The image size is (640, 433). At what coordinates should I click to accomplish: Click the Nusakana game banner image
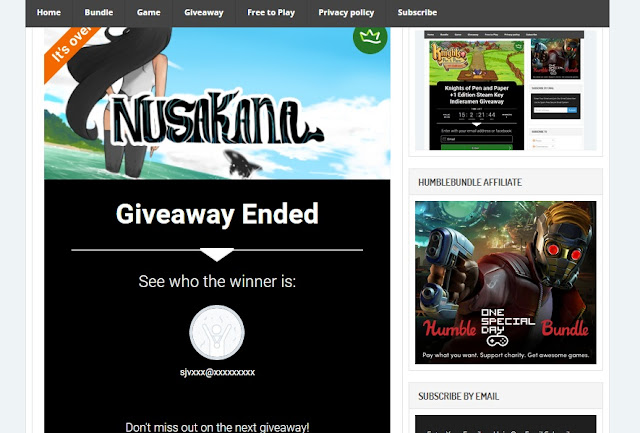[217, 103]
